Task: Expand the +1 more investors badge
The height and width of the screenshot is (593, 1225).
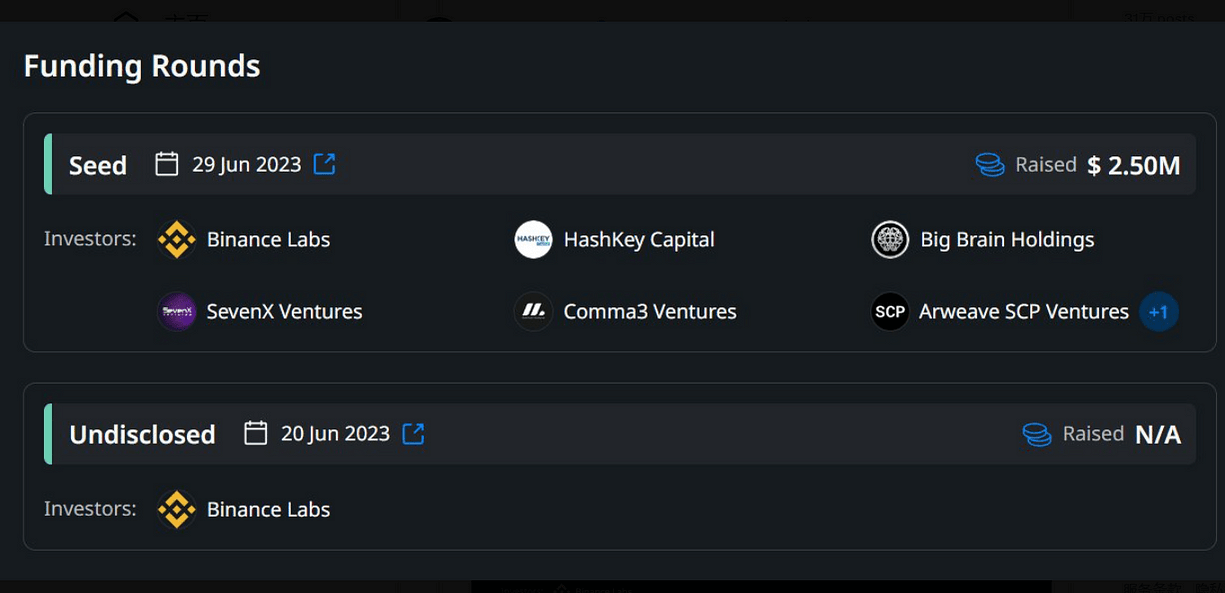Action: [1158, 312]
